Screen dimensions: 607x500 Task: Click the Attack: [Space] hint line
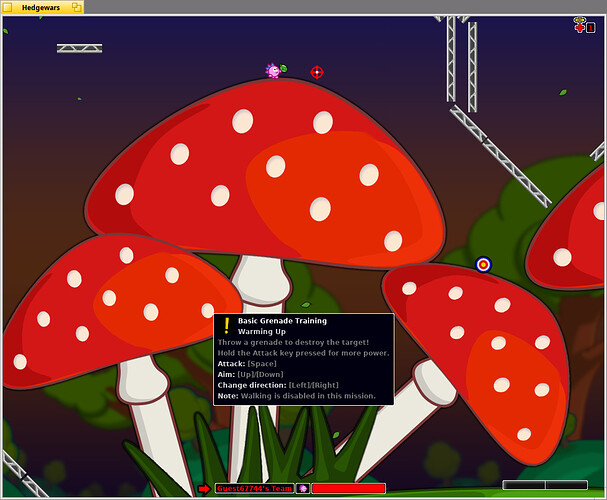coord(247,364)
